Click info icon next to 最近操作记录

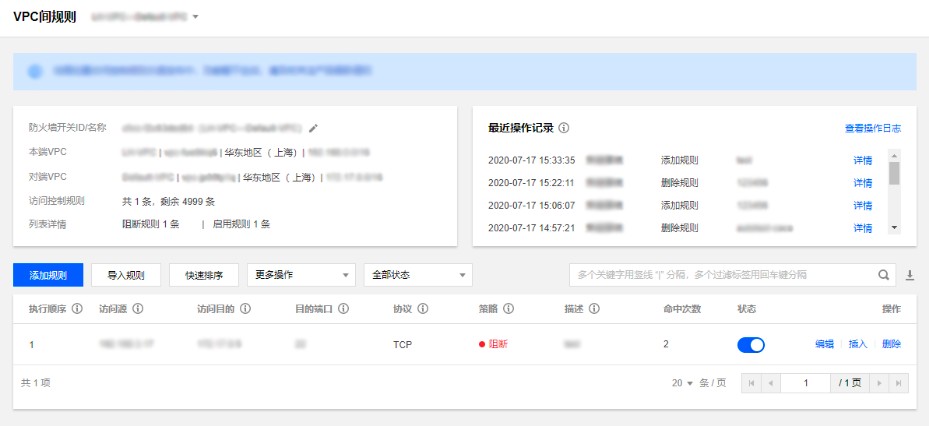[564, 128]
